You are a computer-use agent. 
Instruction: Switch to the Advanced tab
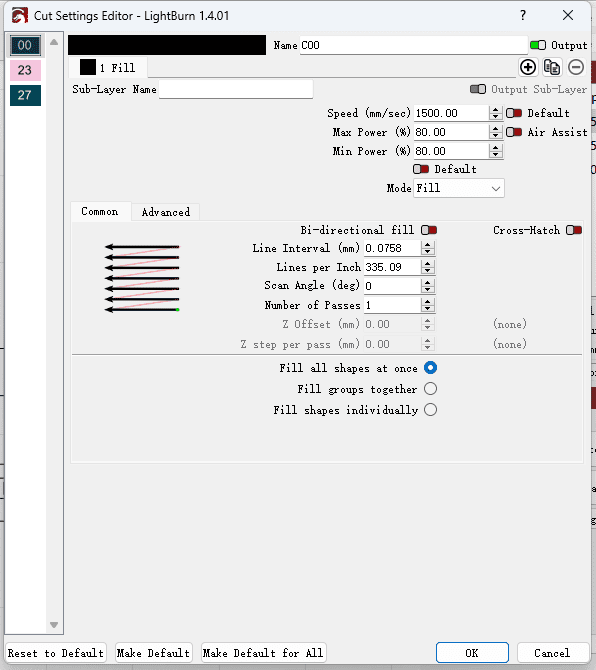[x=166, y=212]
